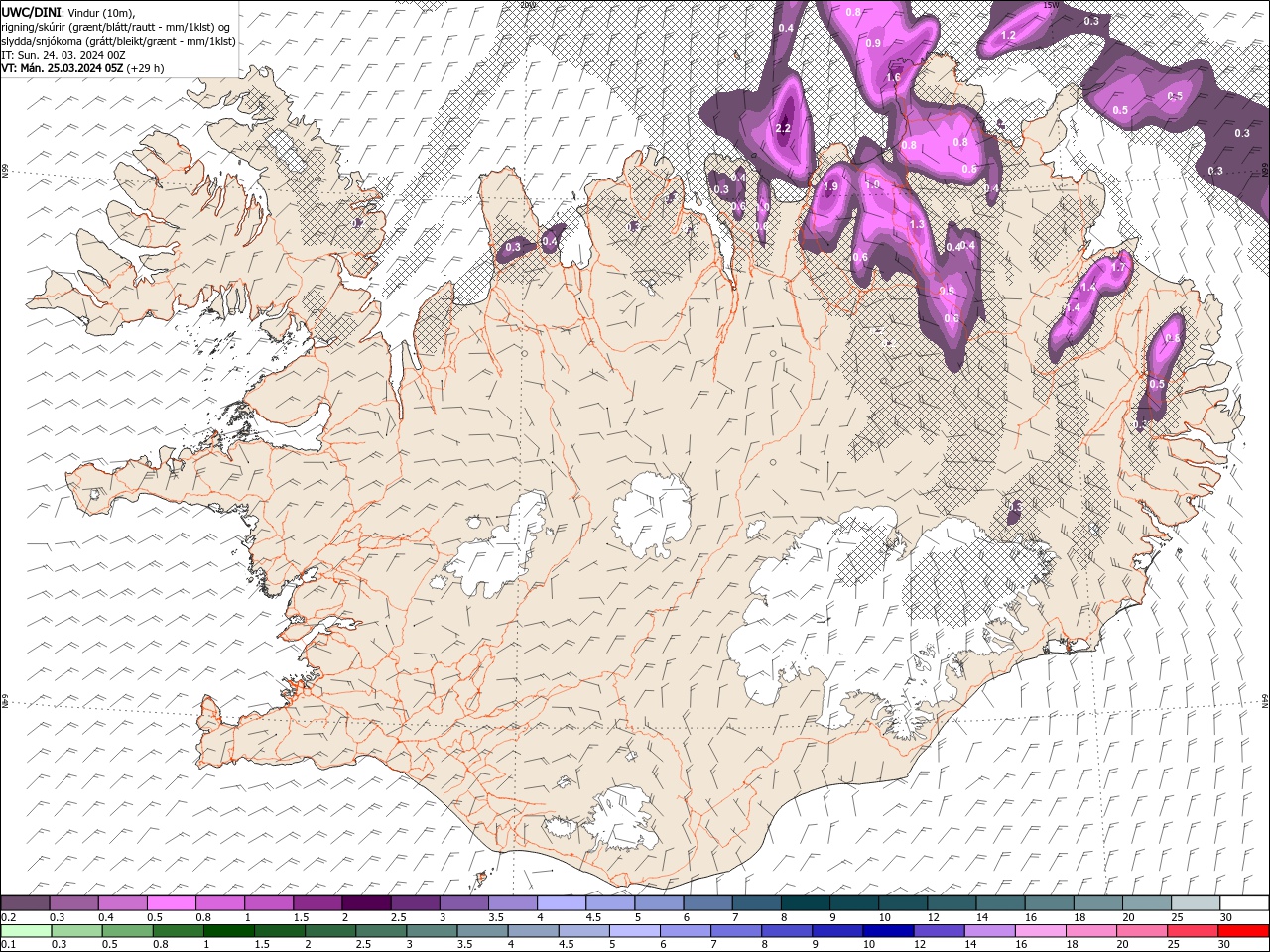Screen dimensions: 1270x952
Task: Pick the dark teal snow swatch between 8 and 9
Action: tap(805, 903)
